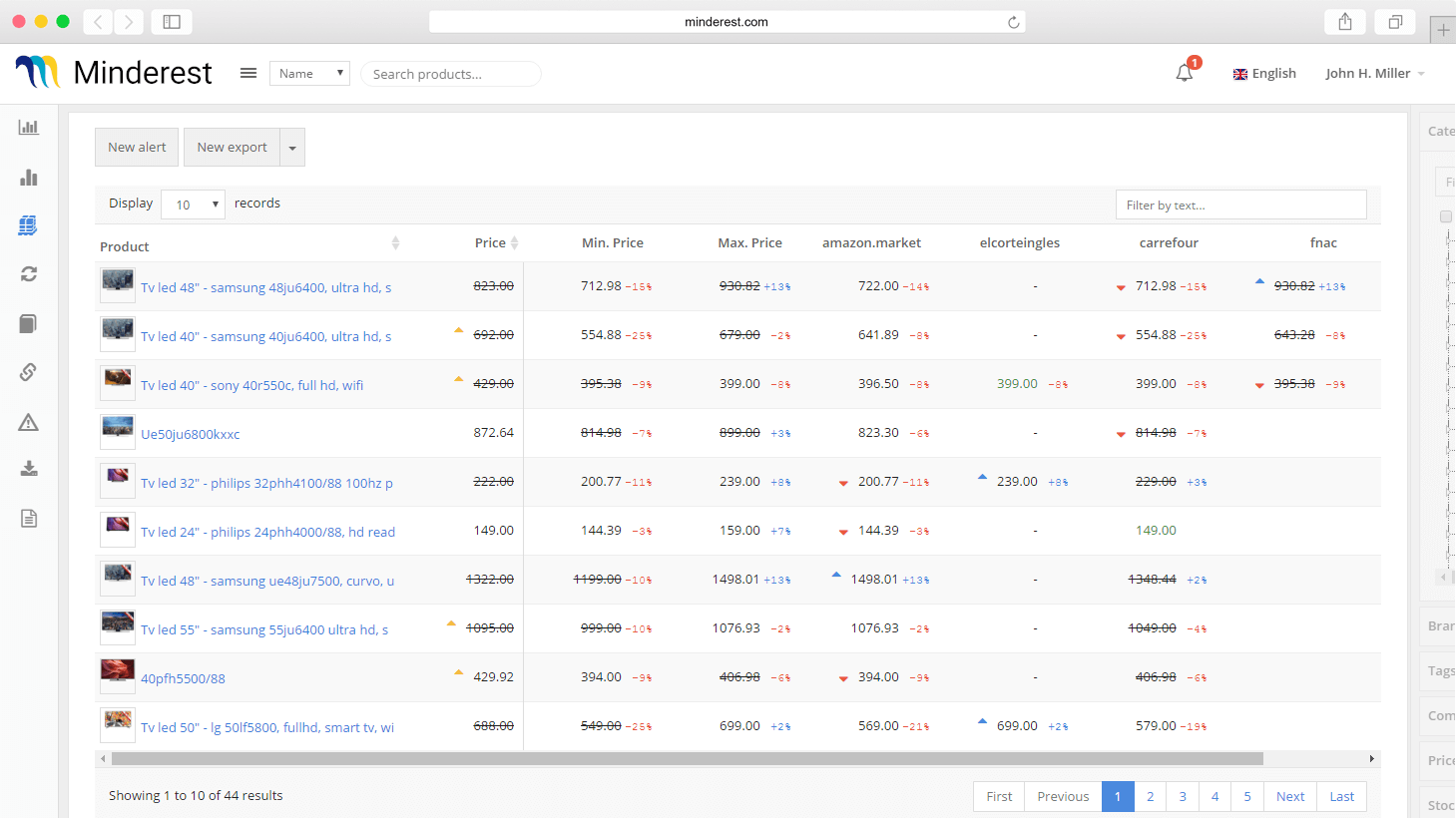Click the amazon.market column header
The width and height of the screenshot is (1456, 818).
[871, 242]
